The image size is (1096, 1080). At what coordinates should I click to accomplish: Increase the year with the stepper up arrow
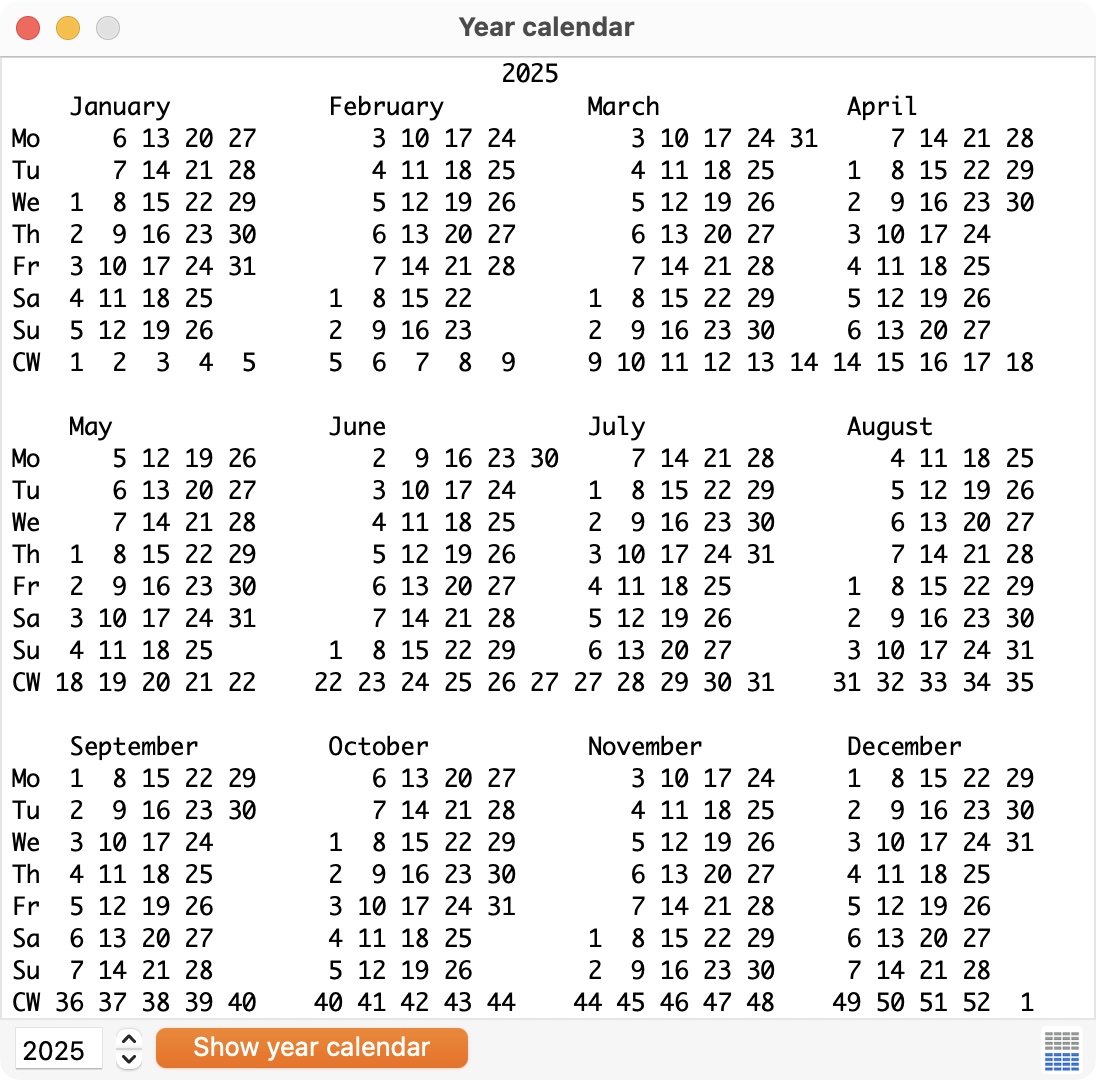[129, 1039]
